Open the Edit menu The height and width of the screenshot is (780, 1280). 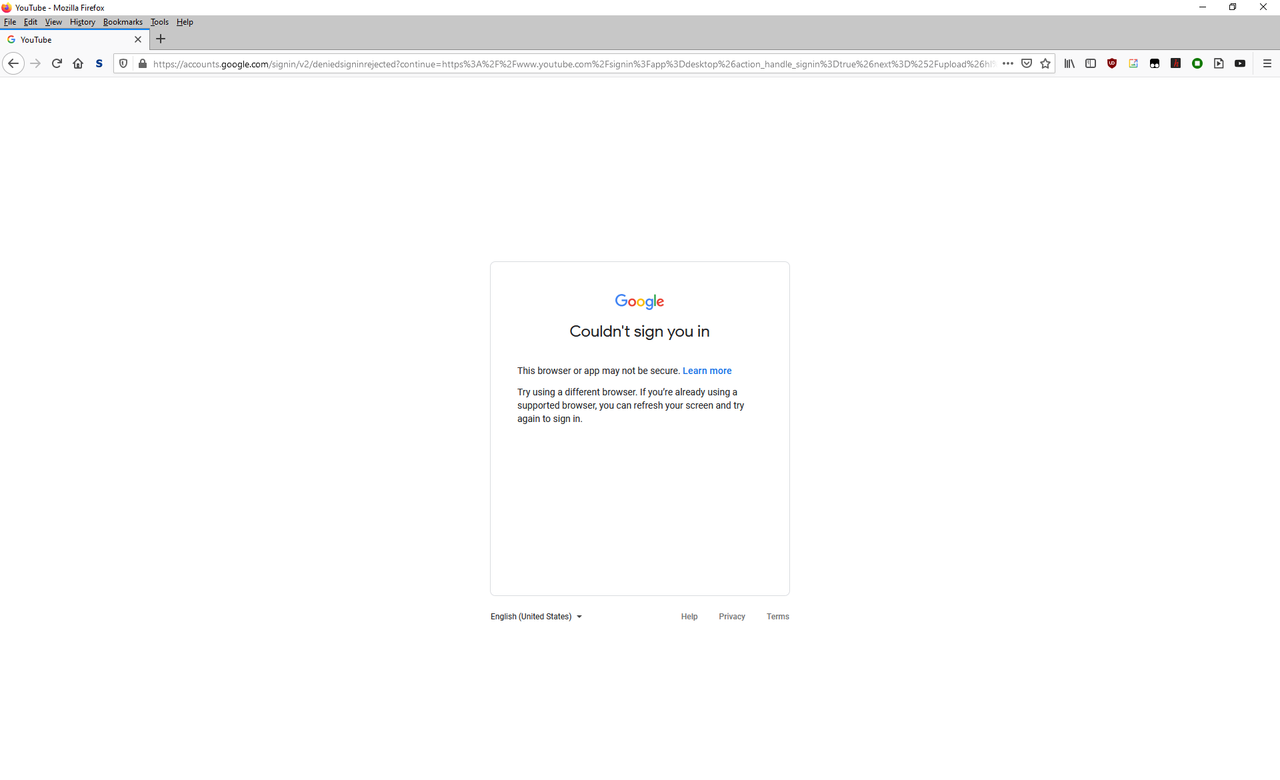pyautogui.click(x=31, y=22)
